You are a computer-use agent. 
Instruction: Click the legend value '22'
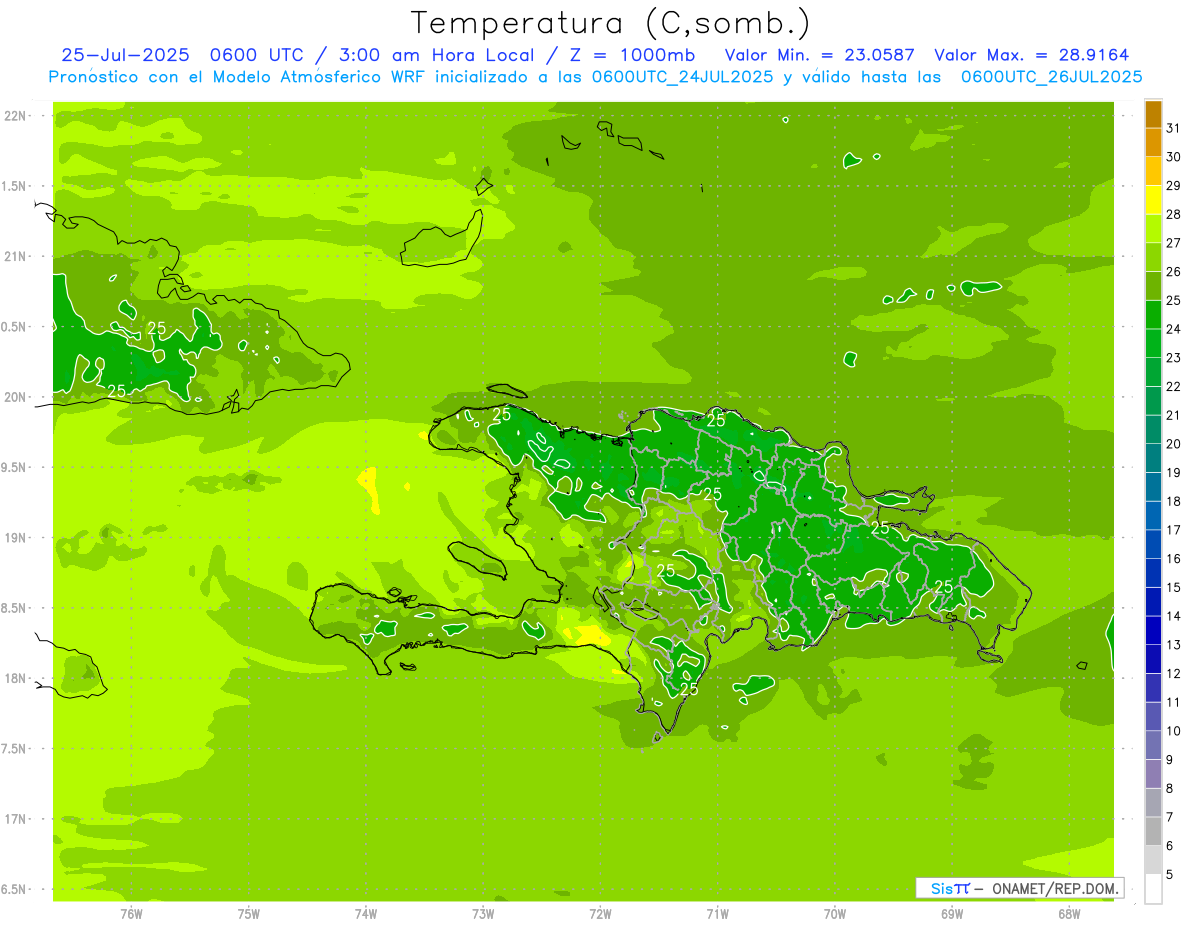pos(1174,386)
